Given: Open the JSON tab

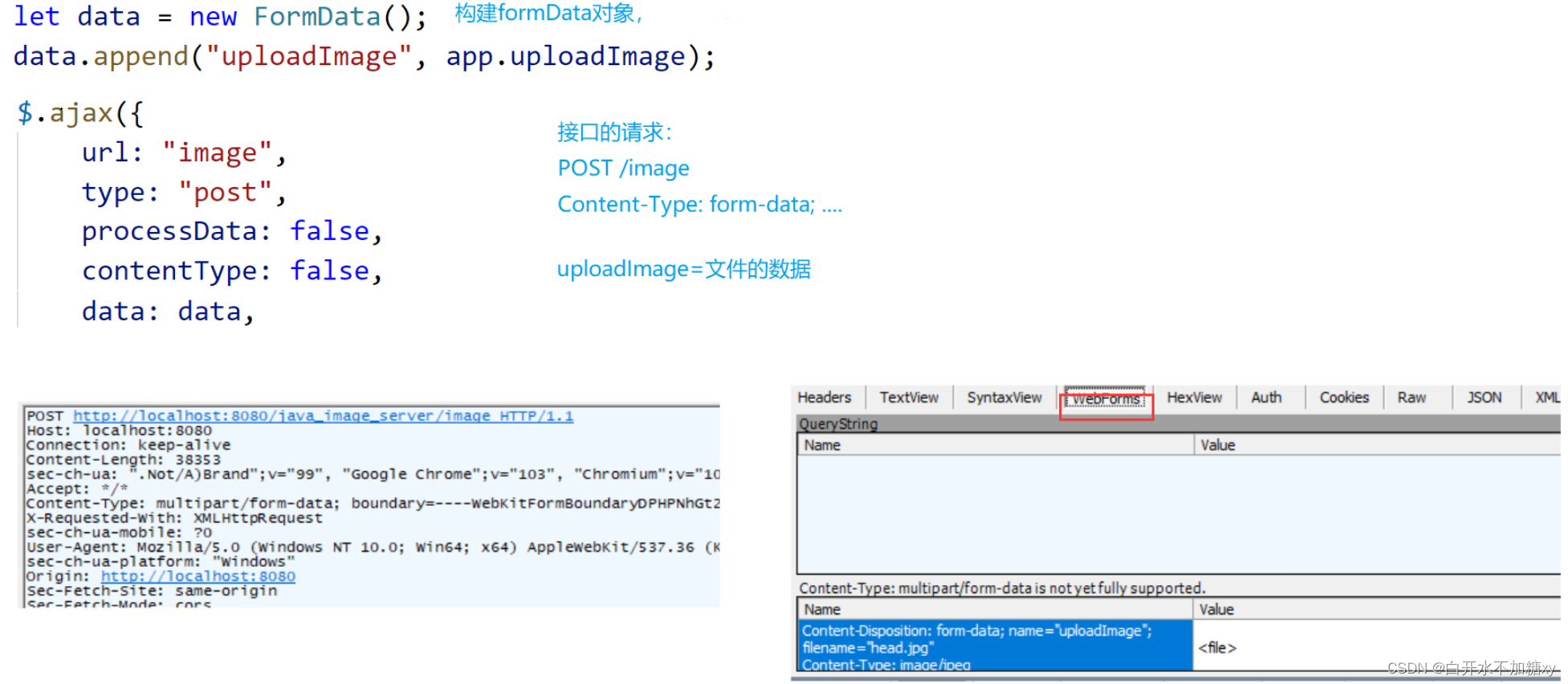Looking at the screenshot, I should pyautogui.click(x=1484, y=397).
